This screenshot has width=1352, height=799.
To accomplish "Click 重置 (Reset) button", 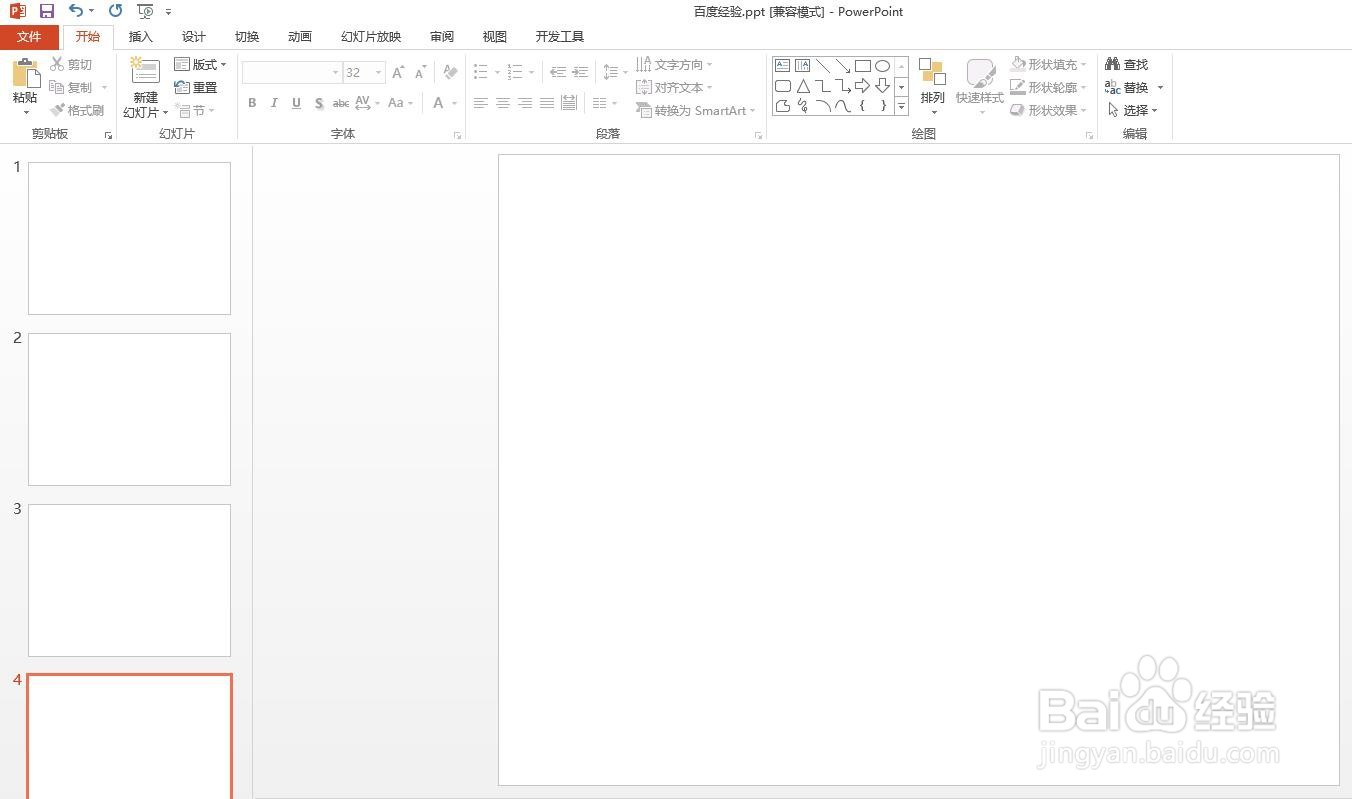I will pos(196,87).
